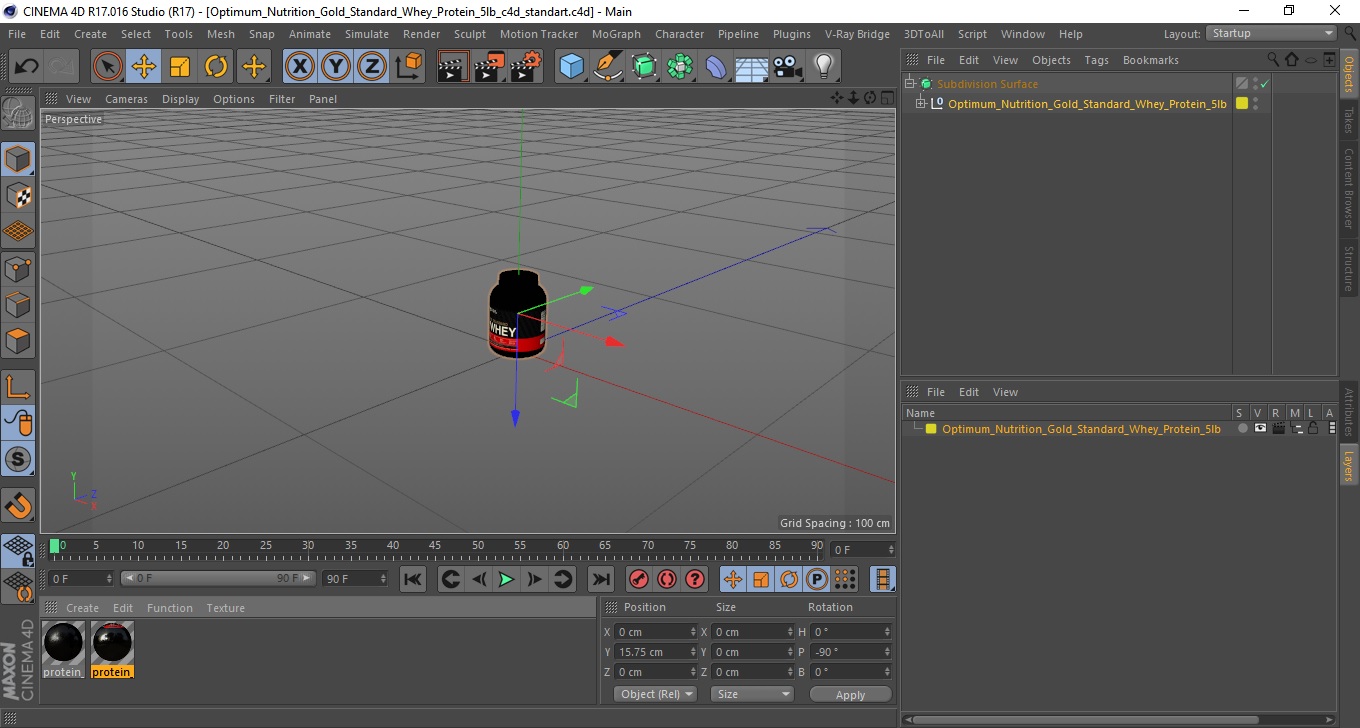Toggle the Viewport Solo S icon
This screenshot has height=728, width=1360.
(18, 460)
